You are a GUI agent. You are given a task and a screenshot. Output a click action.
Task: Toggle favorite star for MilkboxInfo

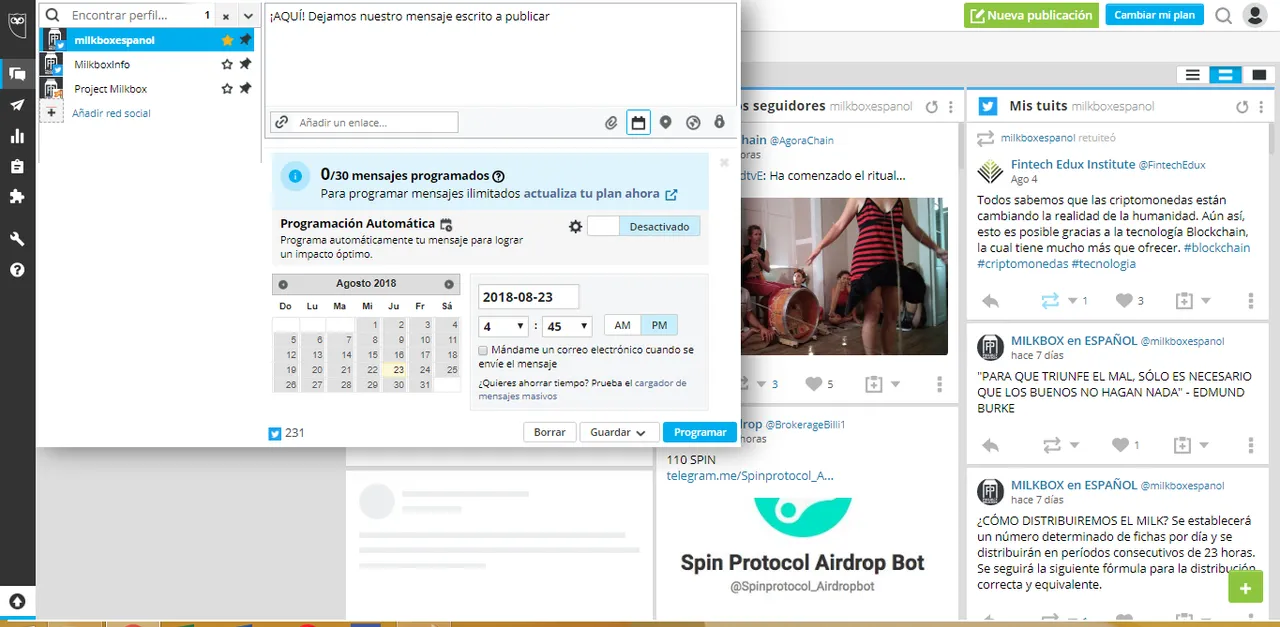pyautogui.click(x=227, y=64)
